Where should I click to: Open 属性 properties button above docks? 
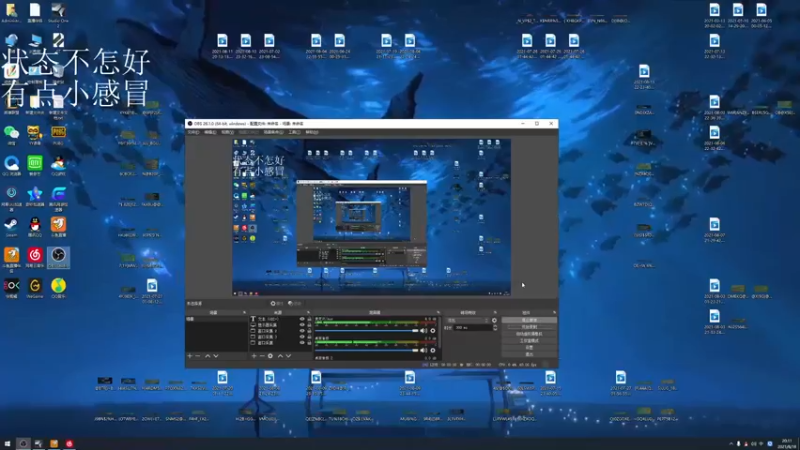click(x=278, y=303)
